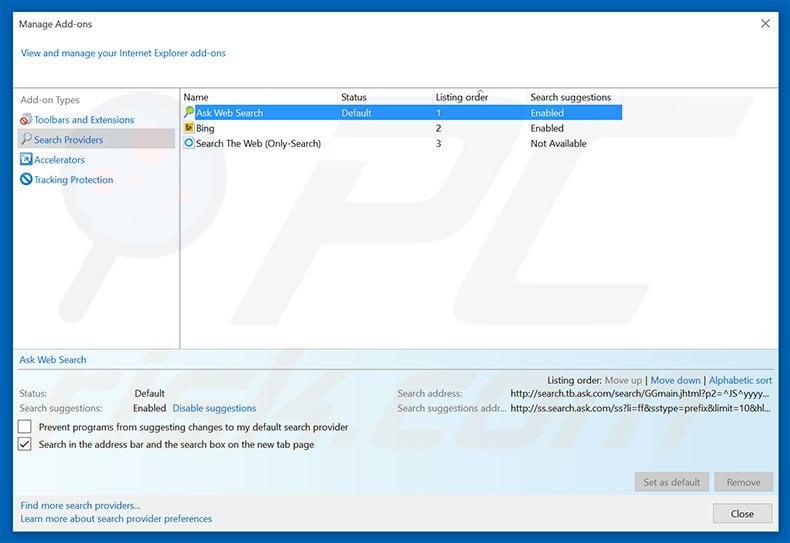Select the Bing search provider row

pyautogui.click(x=402, y=128)
